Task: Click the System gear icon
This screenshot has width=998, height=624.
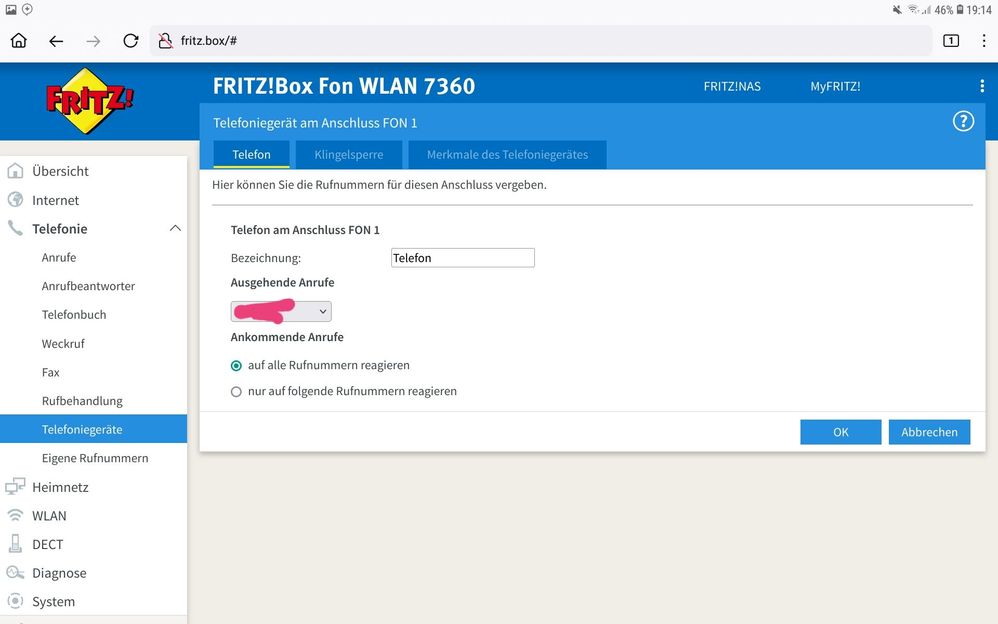Action: pyautogui.click(x=15, y=600)
